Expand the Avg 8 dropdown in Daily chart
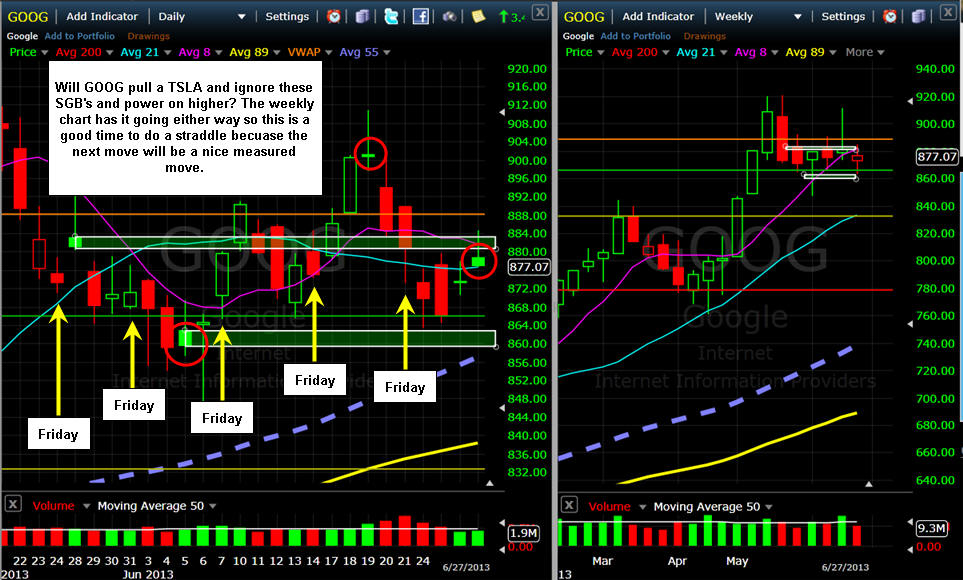 tap(217, 53)
